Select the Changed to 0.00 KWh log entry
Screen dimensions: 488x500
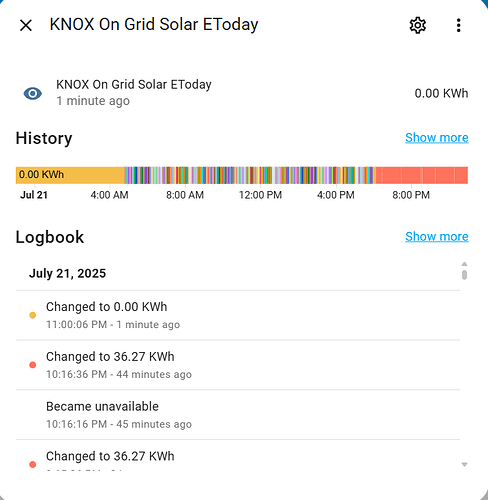tap(238, 315)
